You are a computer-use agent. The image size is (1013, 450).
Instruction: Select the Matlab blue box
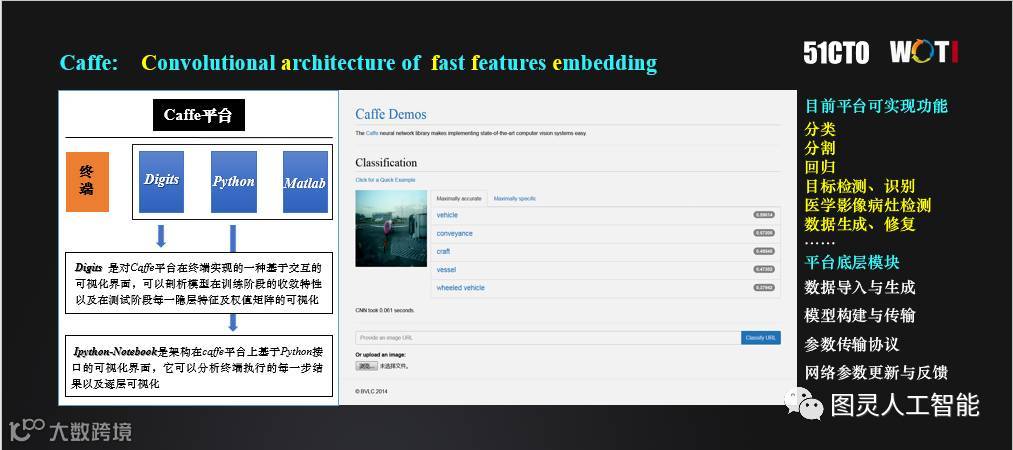(x=305, y=181)
